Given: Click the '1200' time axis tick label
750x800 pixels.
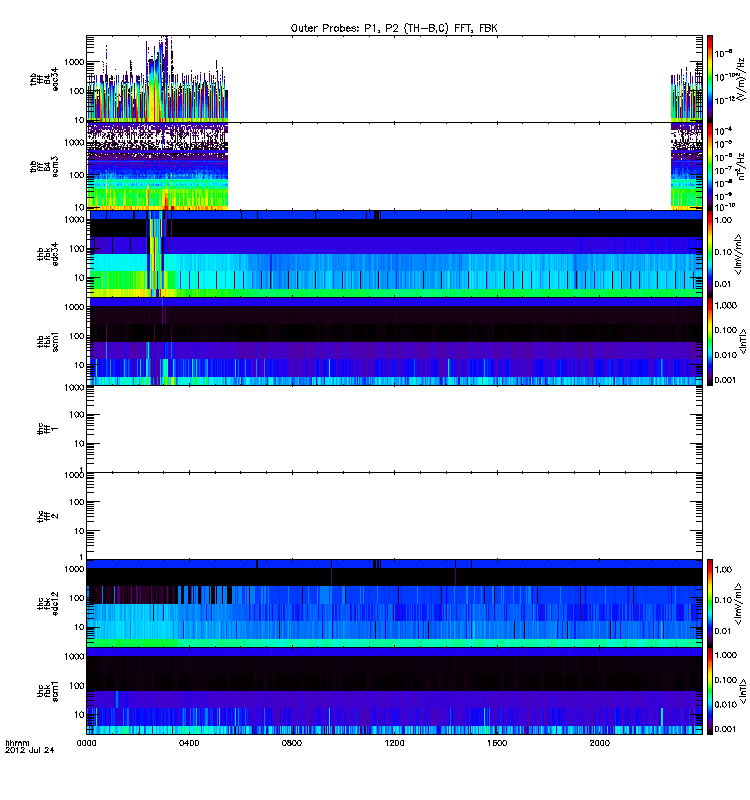Looking at the screenshot, I should (x=394, y=743).
